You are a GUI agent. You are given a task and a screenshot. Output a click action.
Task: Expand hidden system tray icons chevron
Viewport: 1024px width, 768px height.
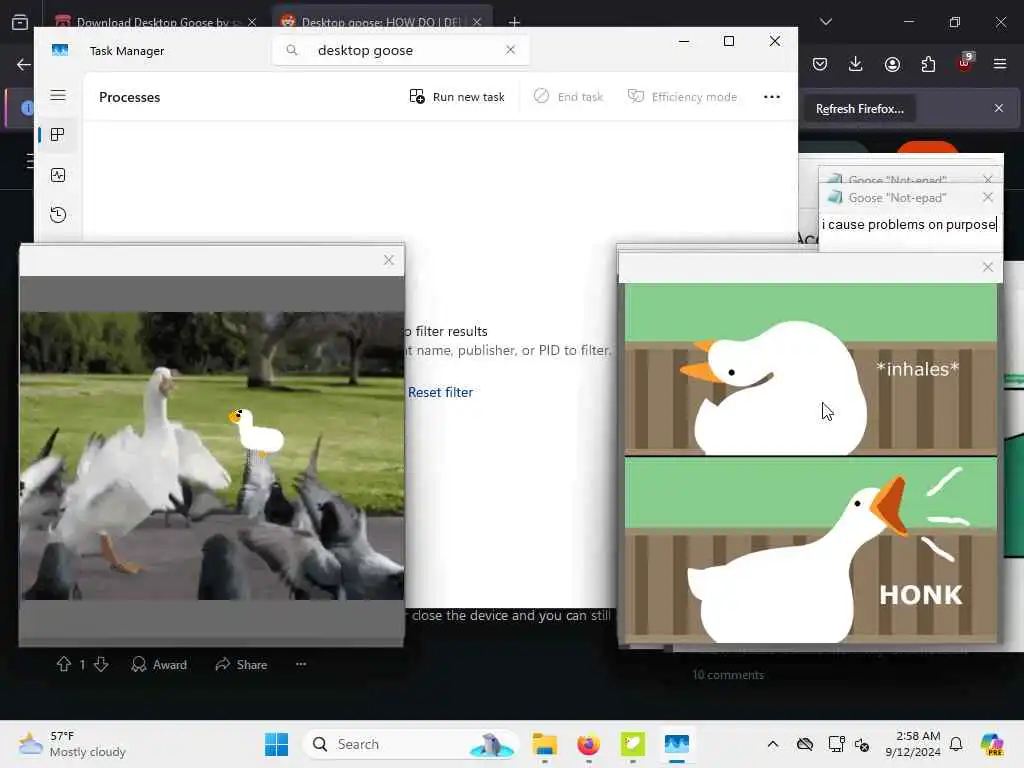click(773, 744)
